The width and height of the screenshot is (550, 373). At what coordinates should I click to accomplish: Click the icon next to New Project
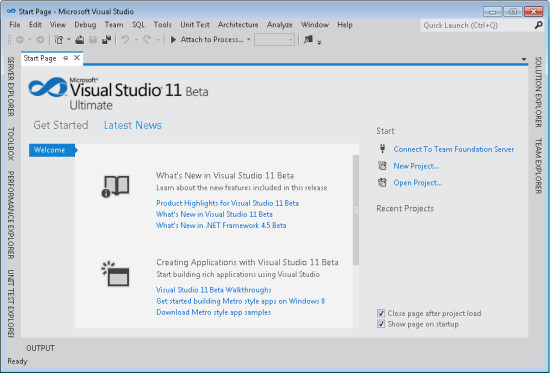(382, 166)
